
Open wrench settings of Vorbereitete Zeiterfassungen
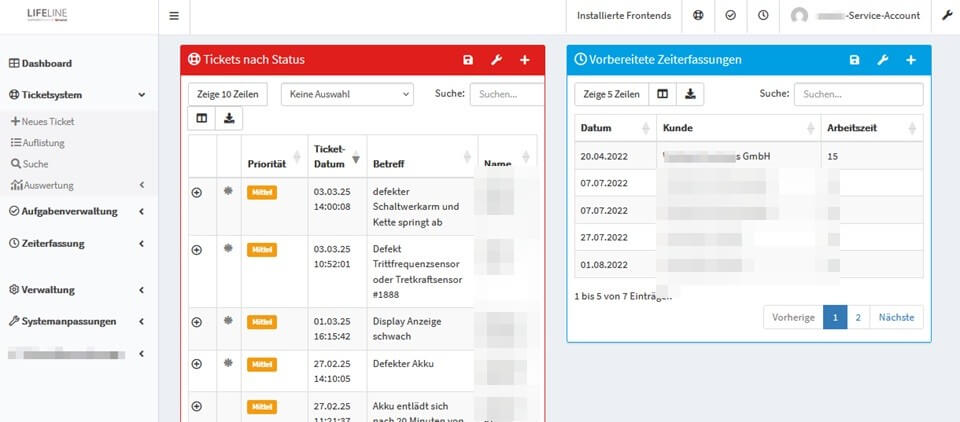[x=883, y=59]
